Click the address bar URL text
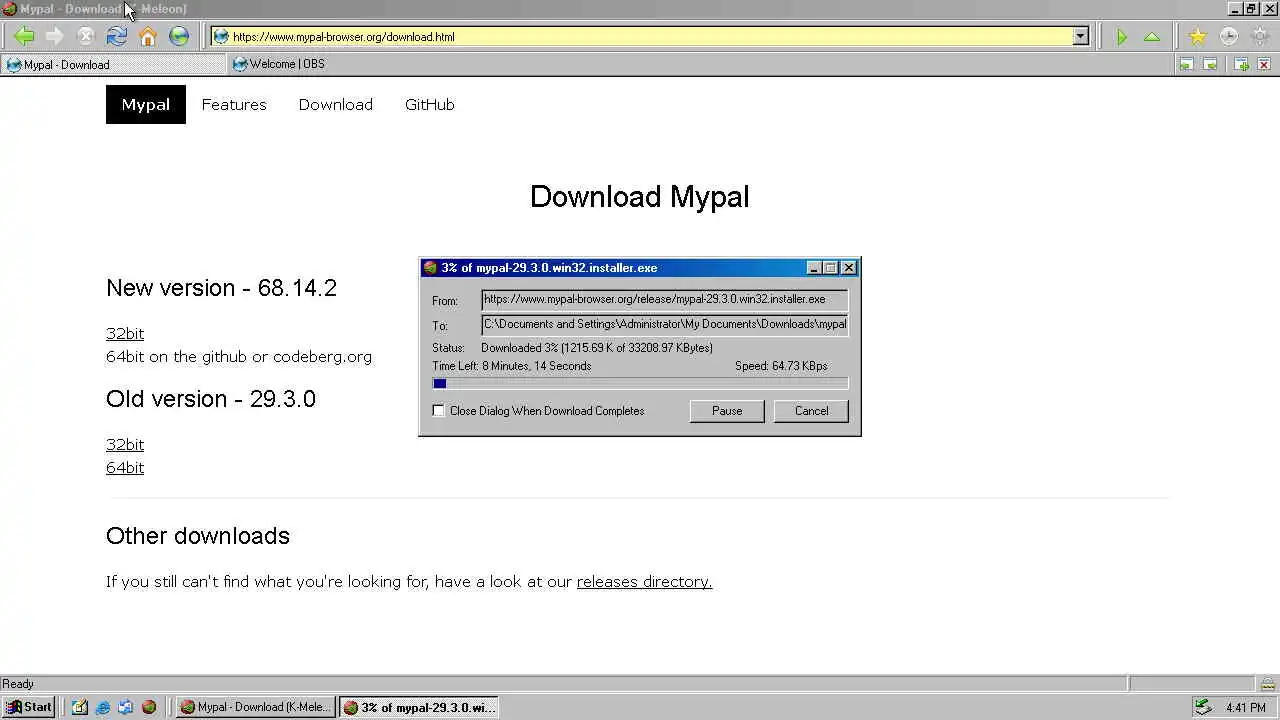1280x720 pixels. pyautogui.click(x=344, y=37)
